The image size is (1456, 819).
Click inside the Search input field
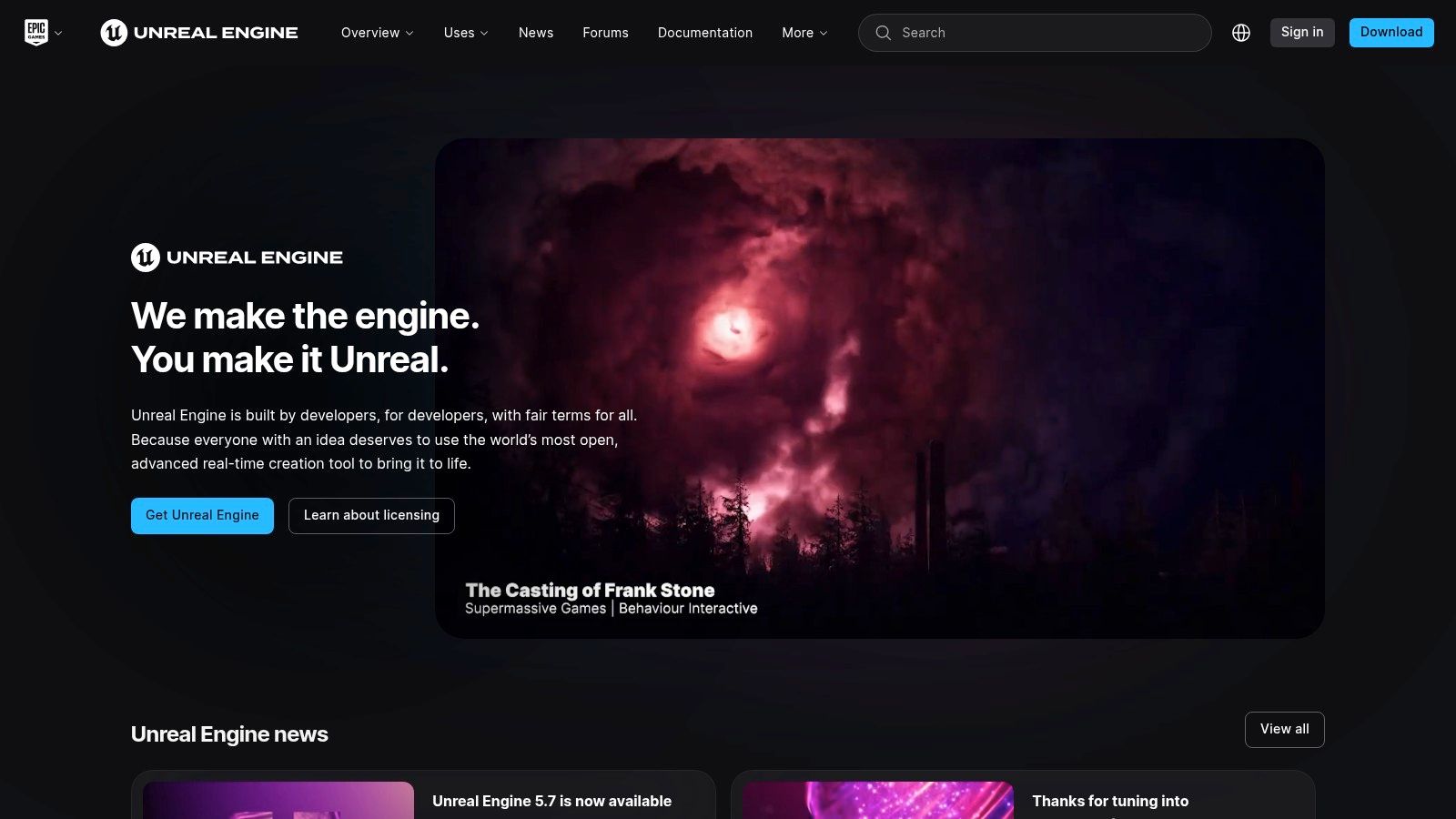coord(1001,33)
